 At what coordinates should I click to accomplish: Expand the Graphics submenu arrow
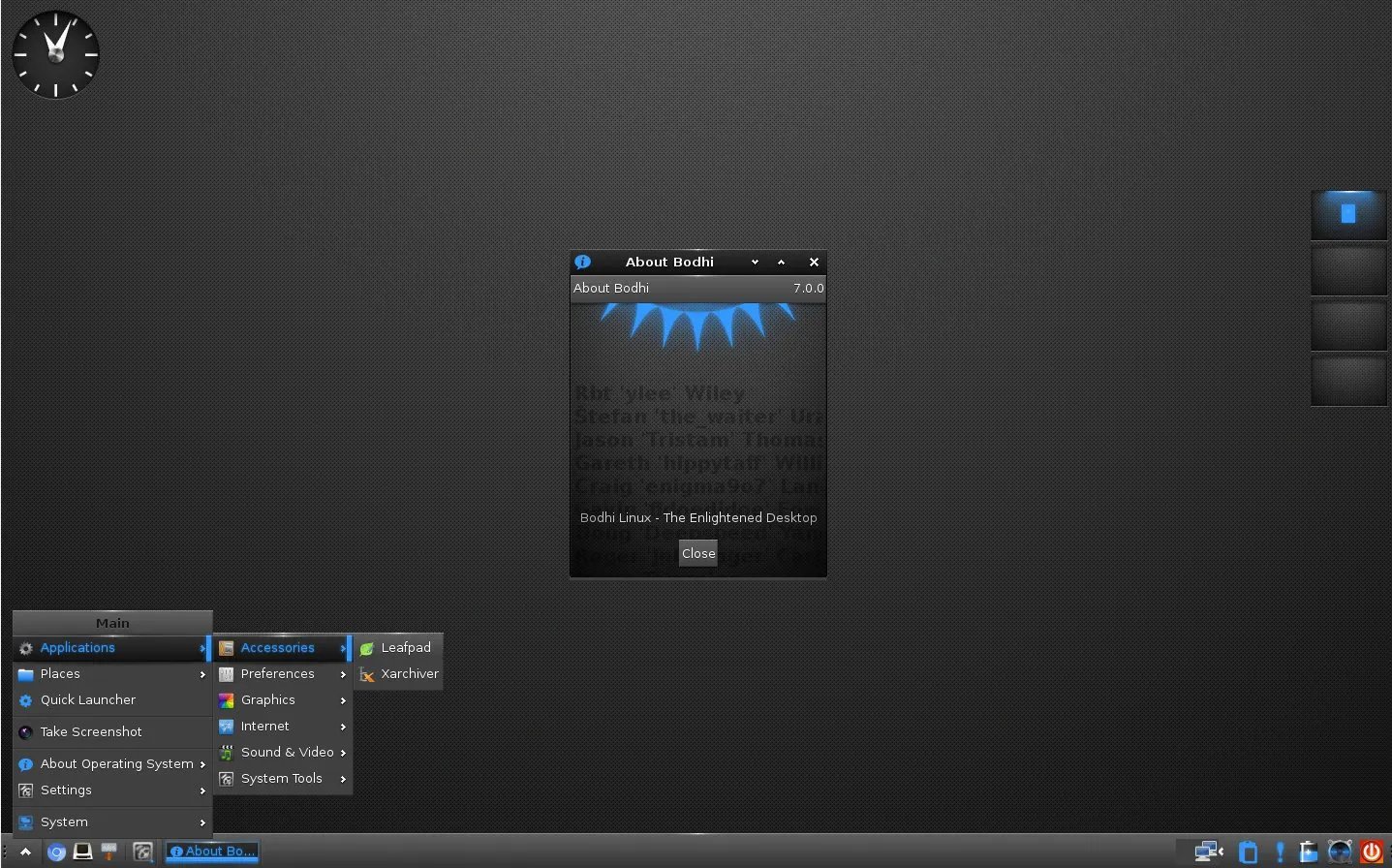(343, 700)
